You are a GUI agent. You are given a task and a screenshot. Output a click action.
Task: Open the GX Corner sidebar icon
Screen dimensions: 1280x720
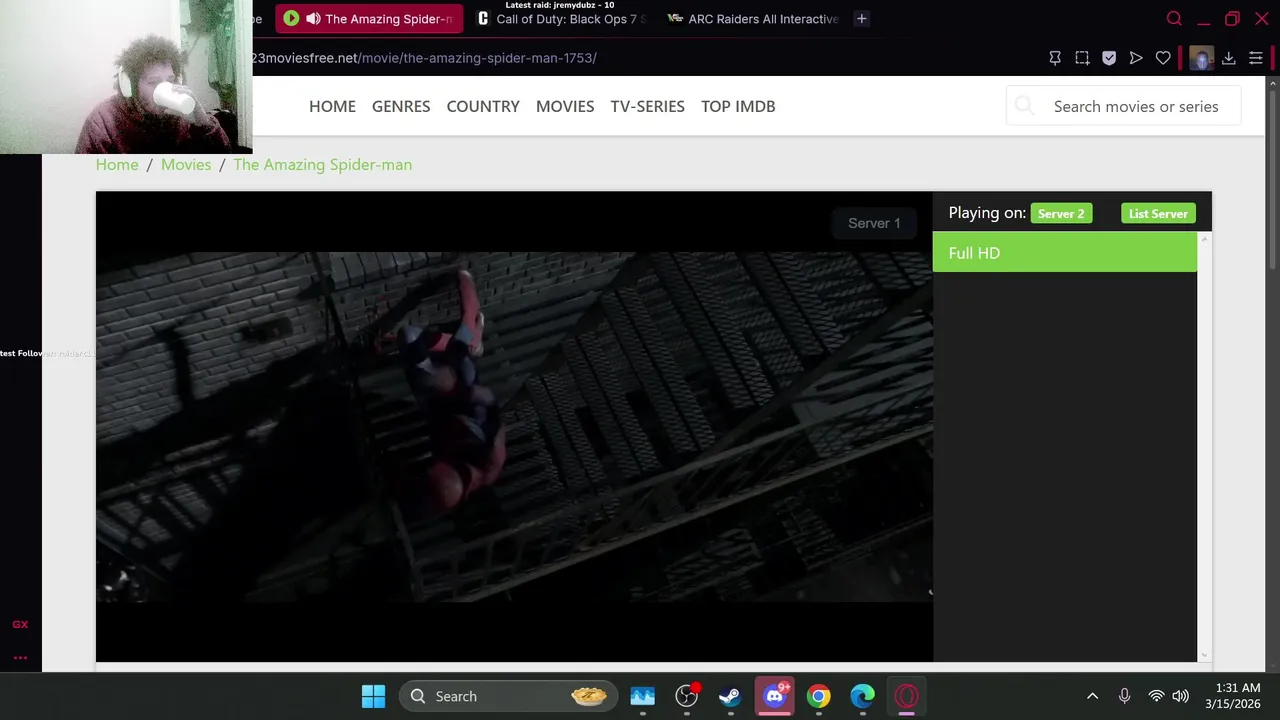pyautogui.click(x=20, y=624)
